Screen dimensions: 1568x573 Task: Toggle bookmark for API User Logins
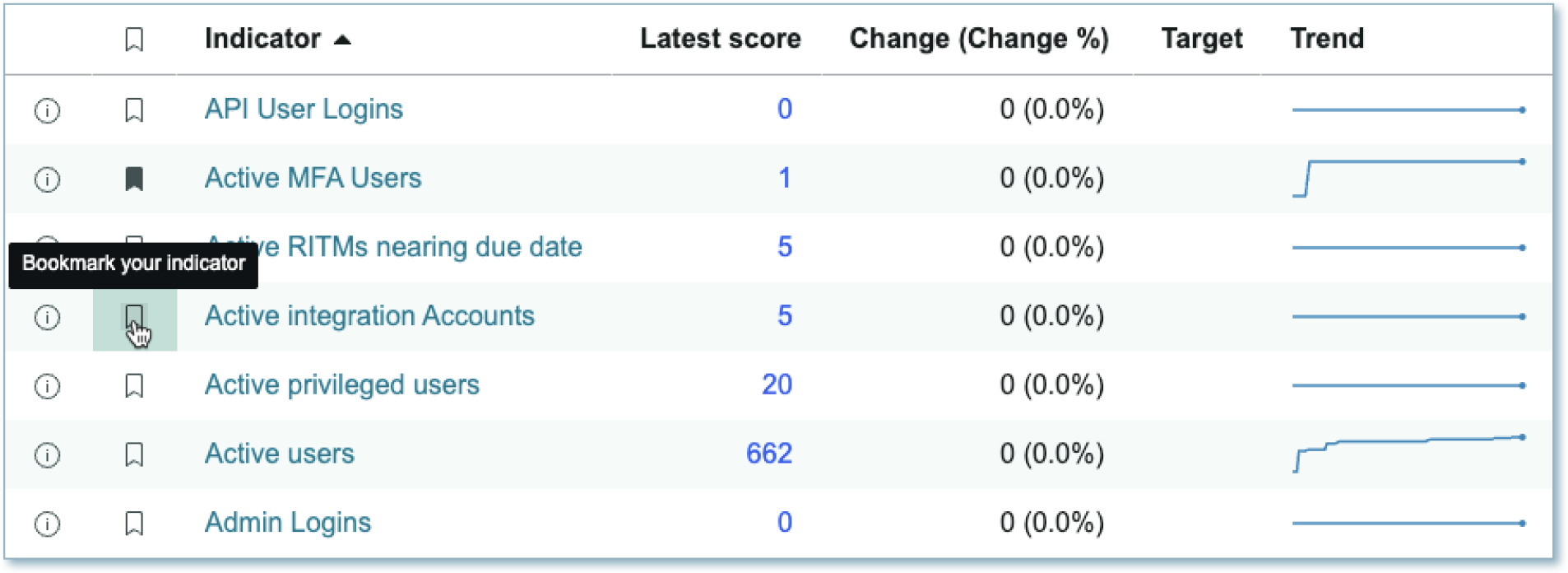coord(134,110)
